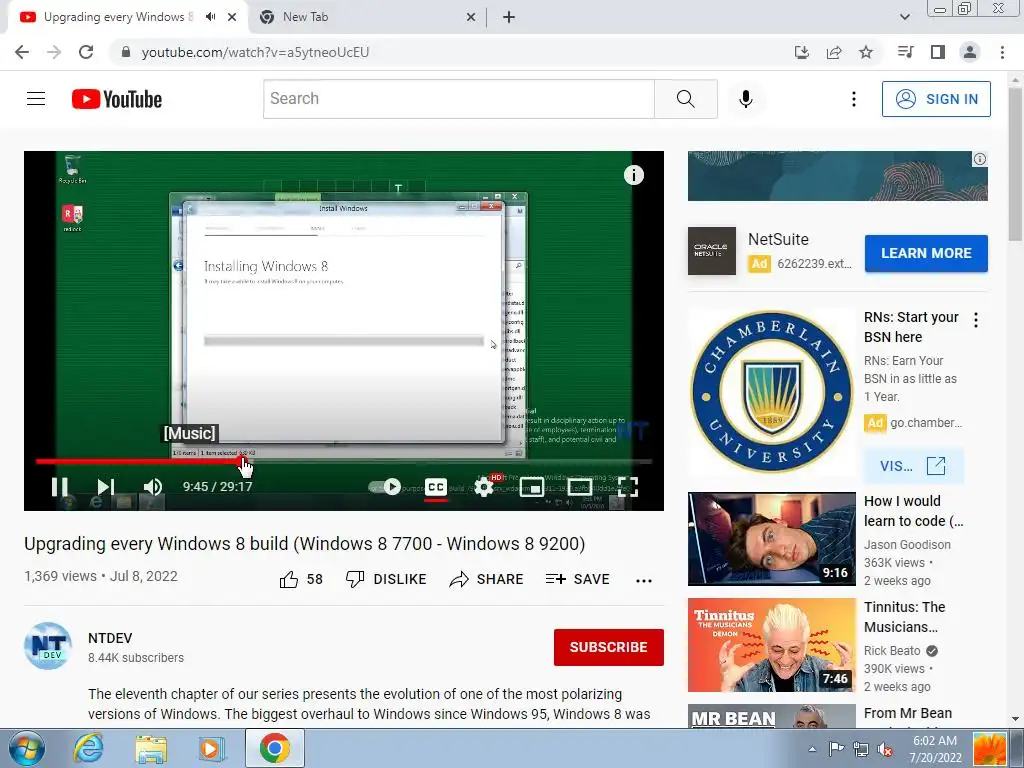Open ad info icon on banner
The height and width of the screenshot is (768, 1024).
[x=980, y=159]
